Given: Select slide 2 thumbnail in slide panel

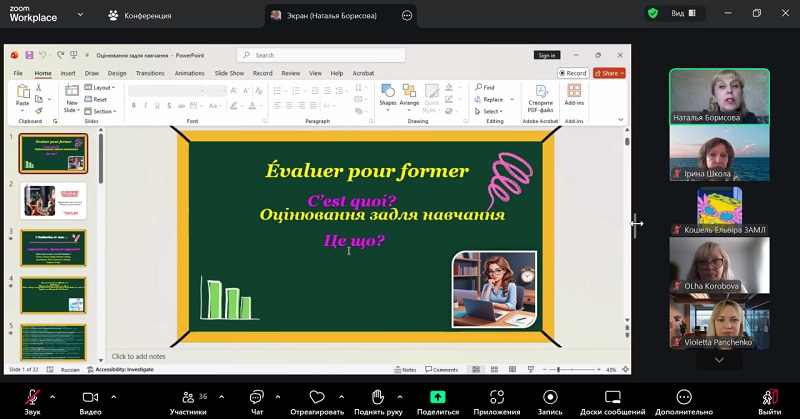Looking at the screenshot, I should pos(53,200).
